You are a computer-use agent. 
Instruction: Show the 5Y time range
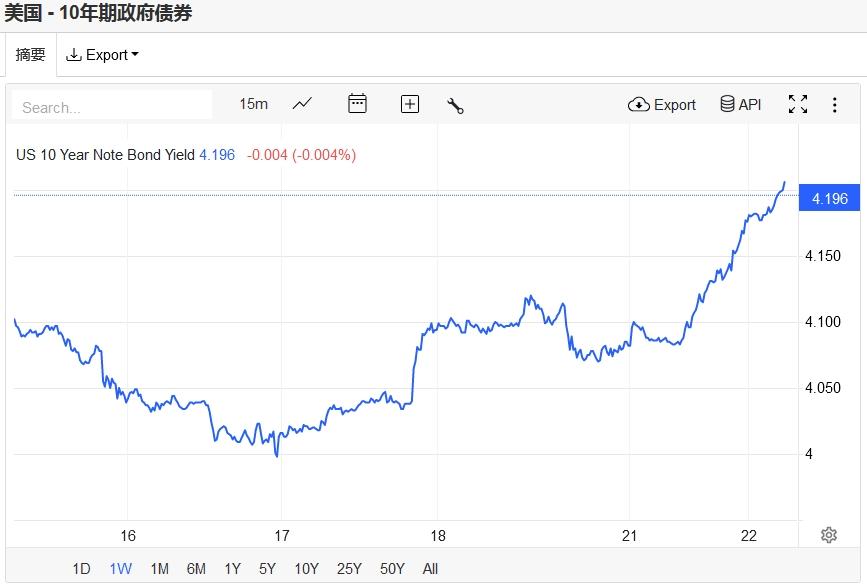point(267,569)
